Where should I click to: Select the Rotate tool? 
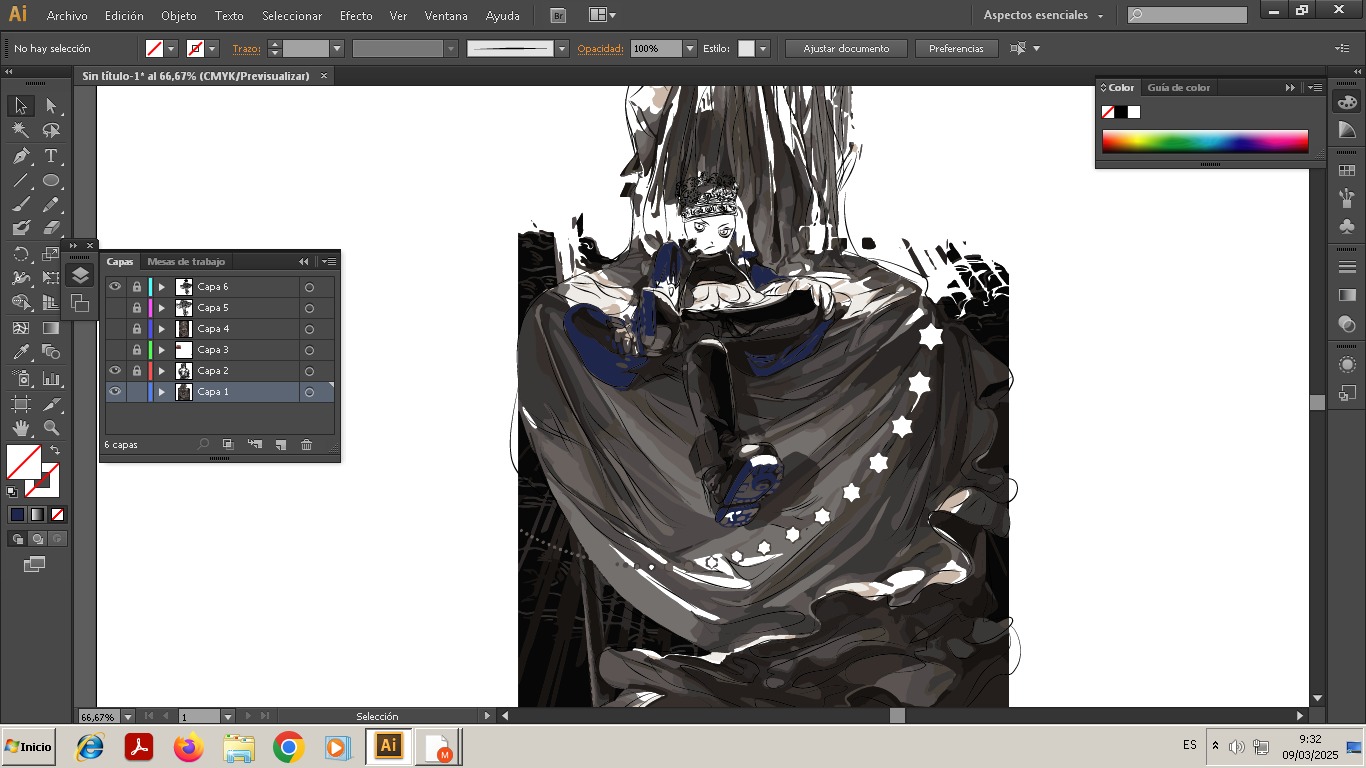point(20,254)
